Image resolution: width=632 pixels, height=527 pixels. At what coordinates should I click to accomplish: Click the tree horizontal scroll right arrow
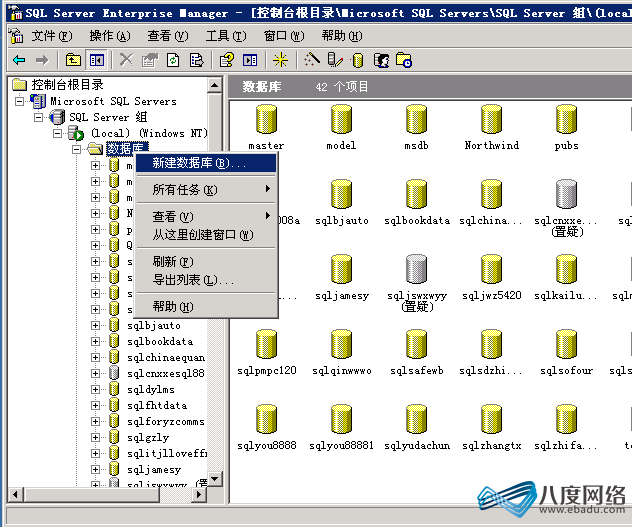(x=198, y=494)
